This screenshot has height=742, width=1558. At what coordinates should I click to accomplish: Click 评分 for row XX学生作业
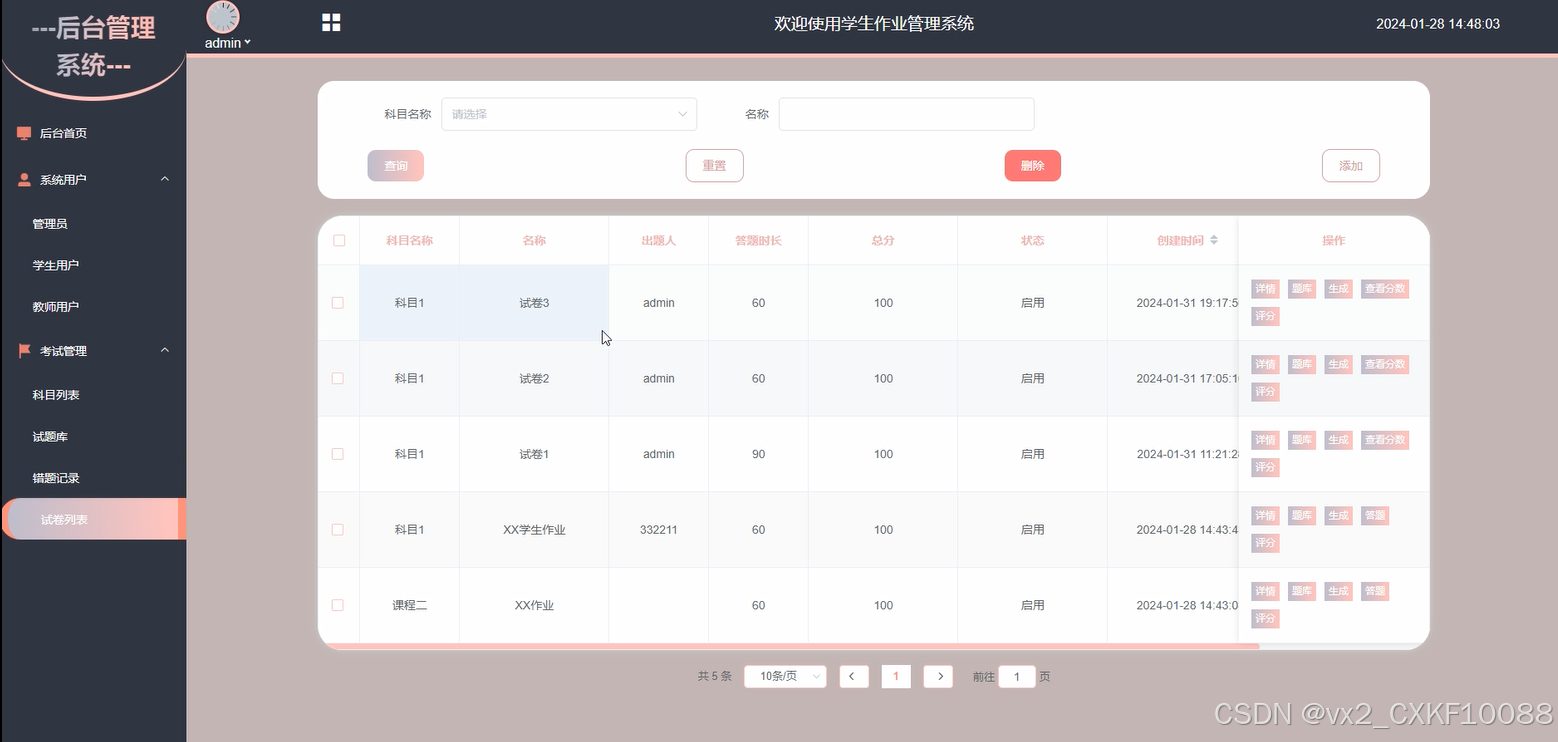point(1265,543)
